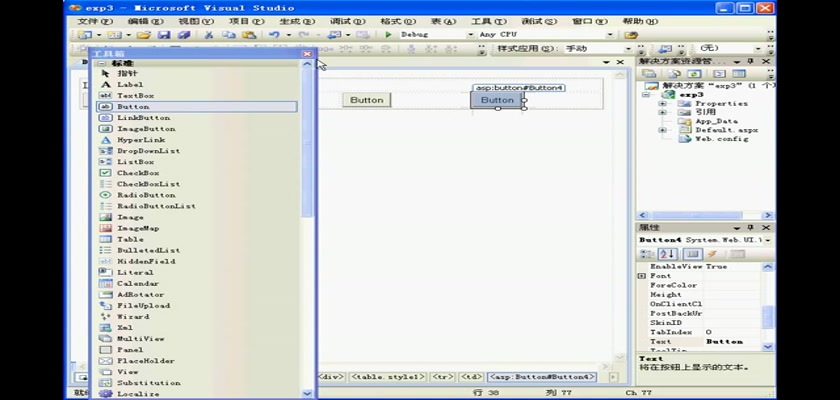Image resolution: width=840 pixels, height=400 pixels.
Task: Select the ImageMap toolbox item
Action: pyautogui.click(x=138, y=228)
